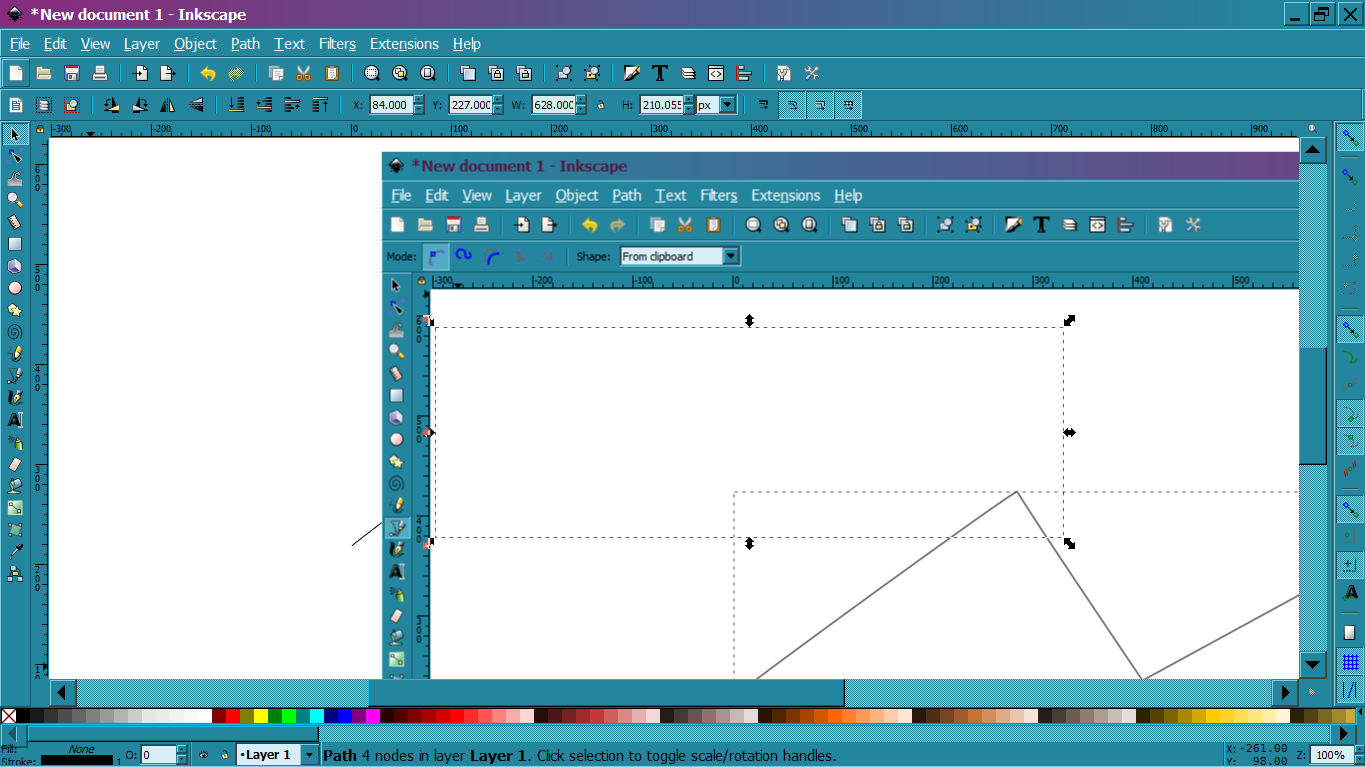Click the Undo arrow icon
The width and height of the screenshot is (1365, 767).
[208, 73]
